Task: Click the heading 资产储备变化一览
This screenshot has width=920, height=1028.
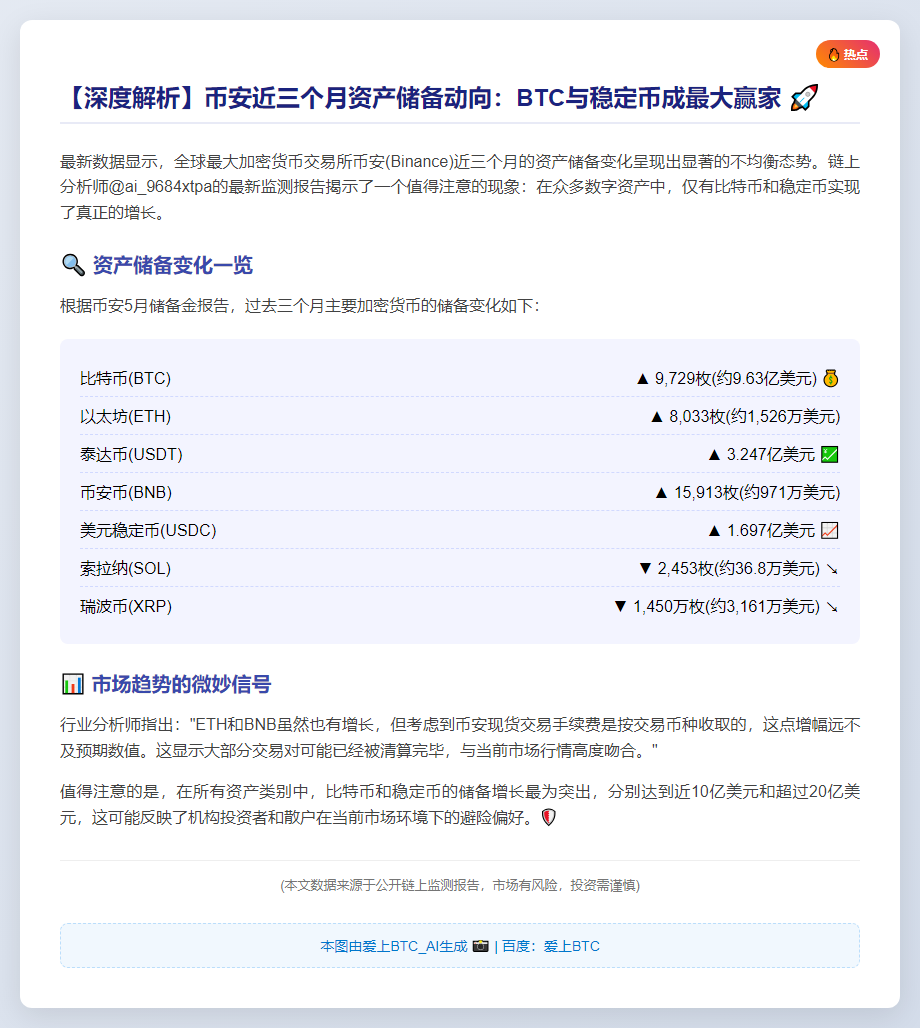Action: point(172,265)
